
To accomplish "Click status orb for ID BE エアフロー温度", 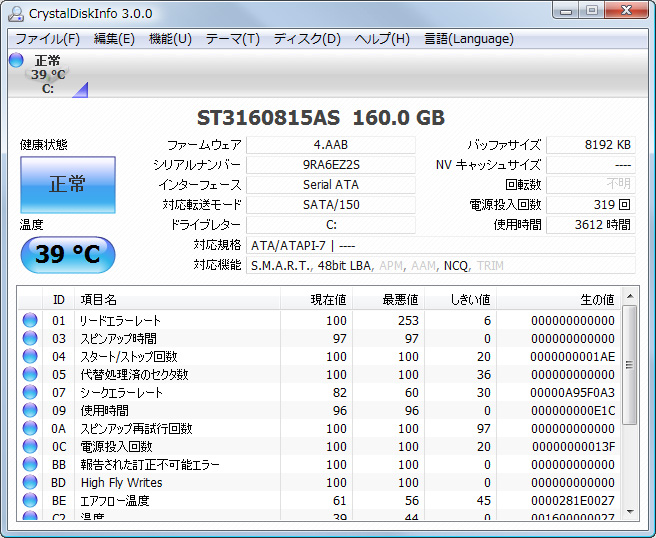I will tap(30, 500).
